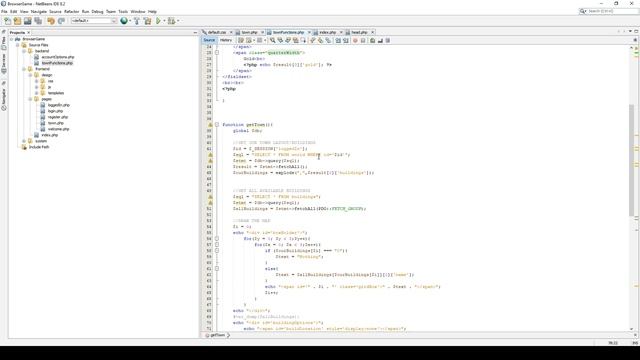640x360 pixels.
Task: Click the editor vertical scrollbar thumb
Action: [x=631, y=160]
